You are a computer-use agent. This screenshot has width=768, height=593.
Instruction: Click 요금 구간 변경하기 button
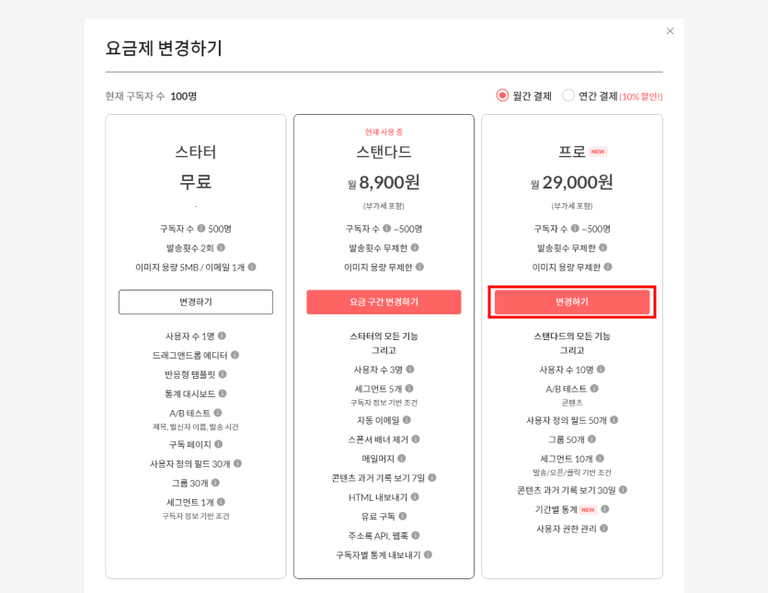(384, 302)
